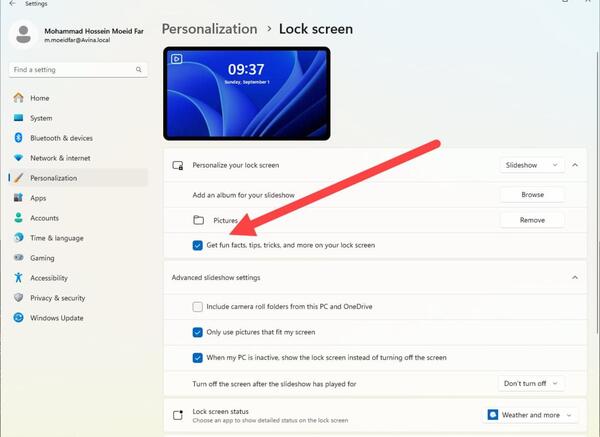Click the Pictures folder icon
This screenshot has width=600, height=437.
198,220
